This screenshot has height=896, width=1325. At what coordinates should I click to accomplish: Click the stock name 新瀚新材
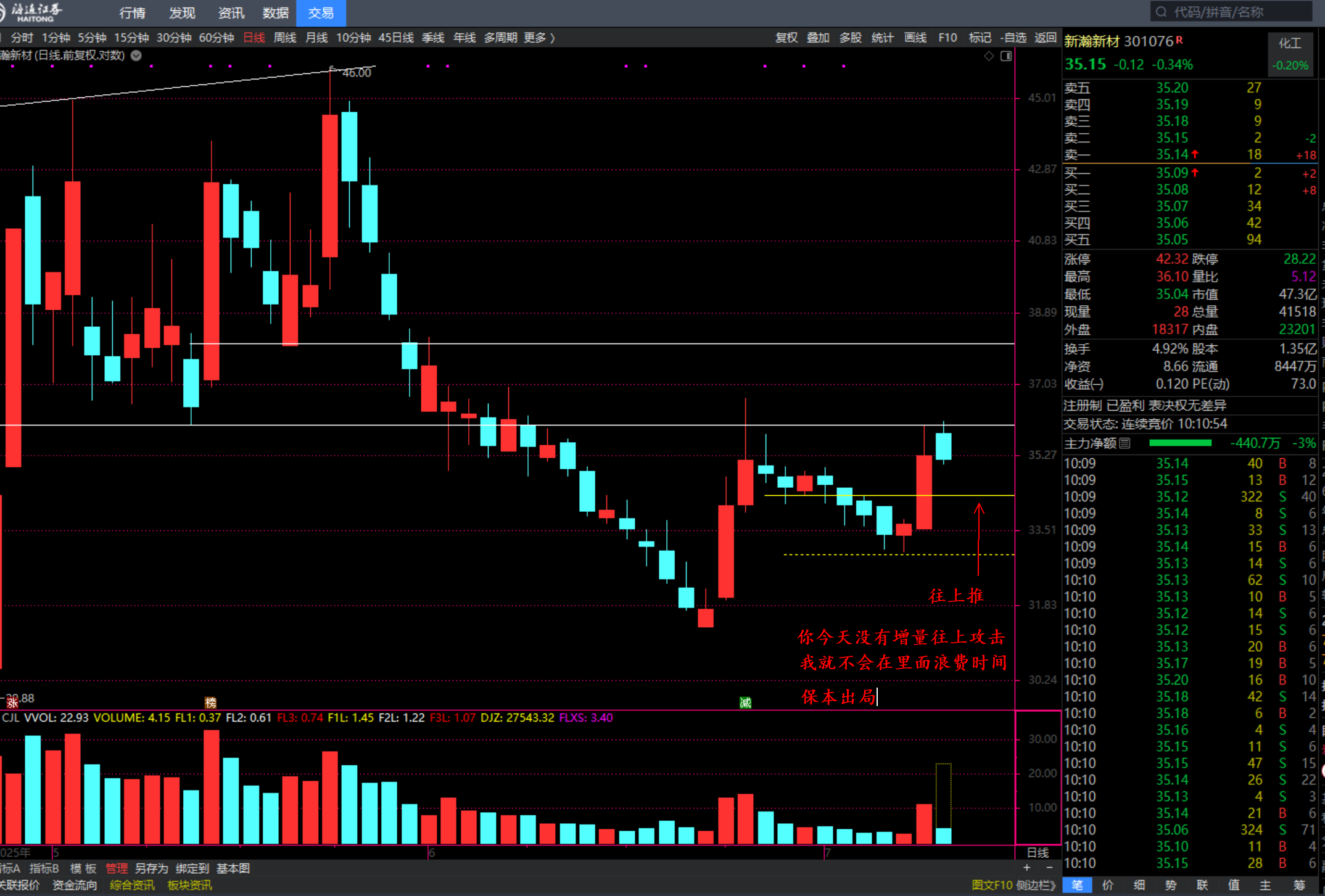[x=1091, y=41]
